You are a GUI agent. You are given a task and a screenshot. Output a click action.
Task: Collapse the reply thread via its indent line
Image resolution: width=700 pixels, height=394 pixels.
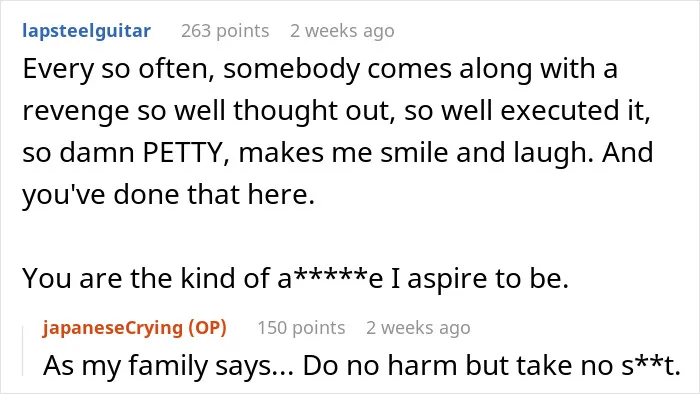coord(23,351)
